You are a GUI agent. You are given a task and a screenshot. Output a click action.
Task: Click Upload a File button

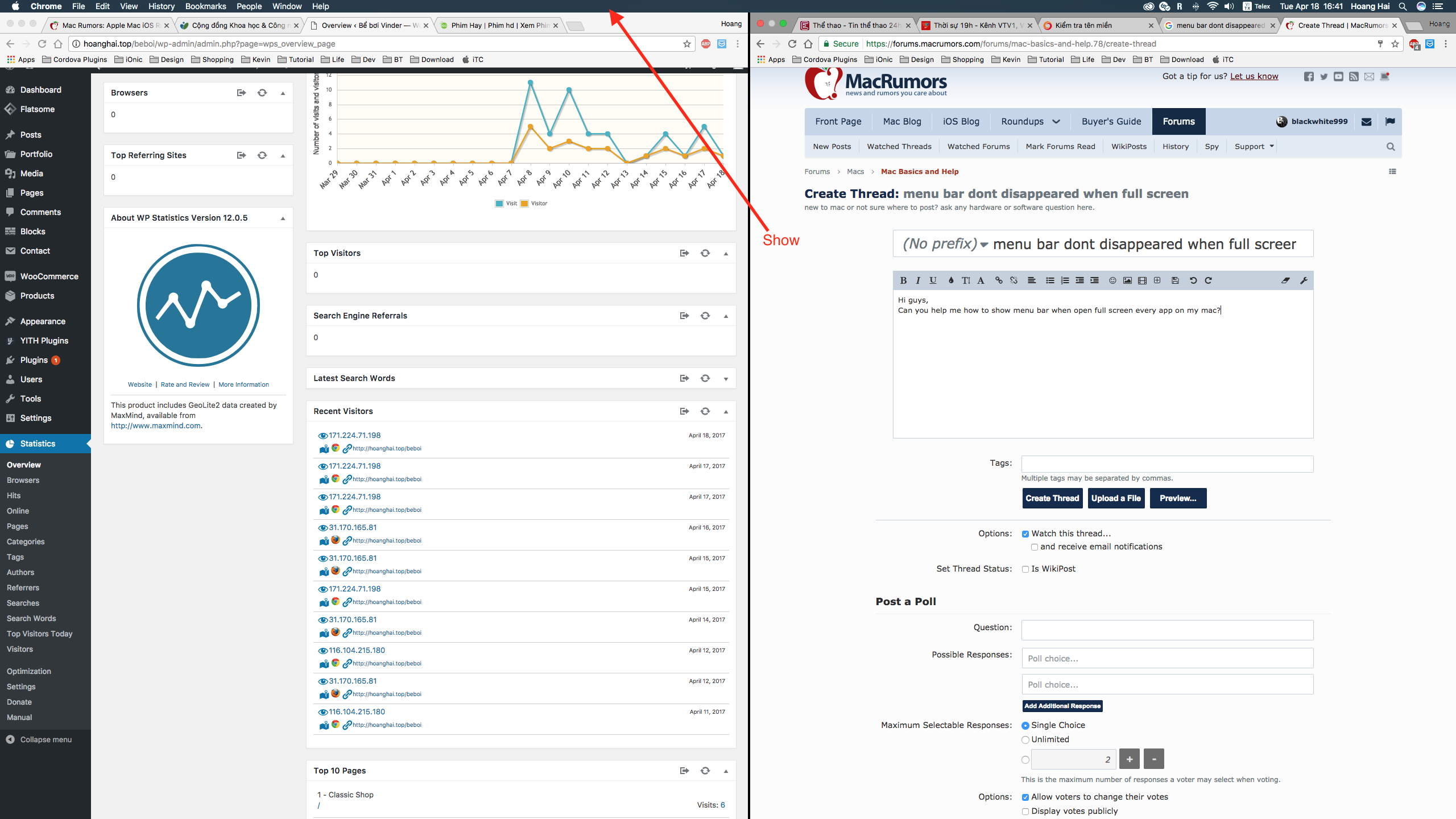(x=1116, y=498)
